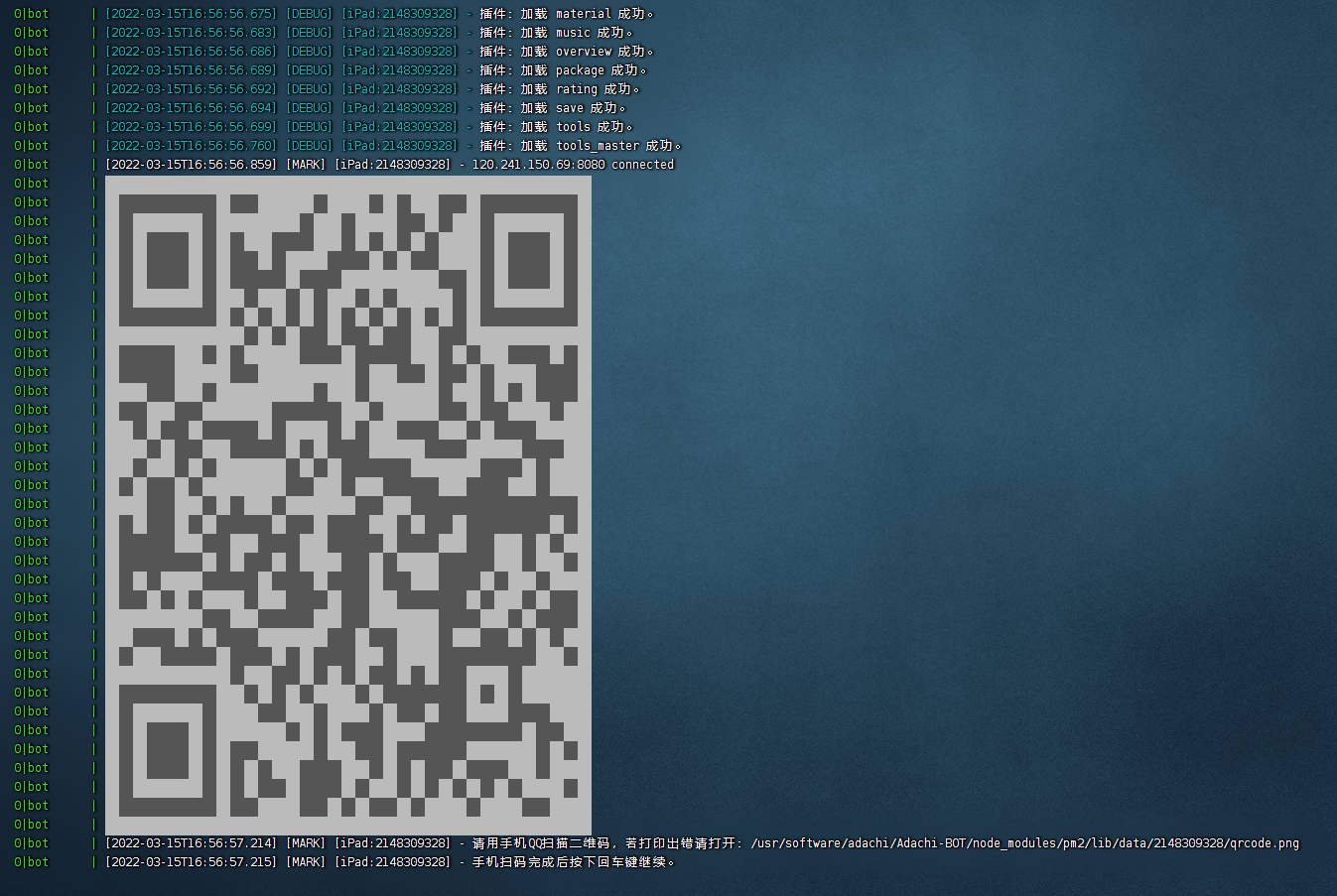The image size is (1337, 896).
Task: Click the timestamp 2022-03-15T16:56:56.683
Action: point(192,33)
